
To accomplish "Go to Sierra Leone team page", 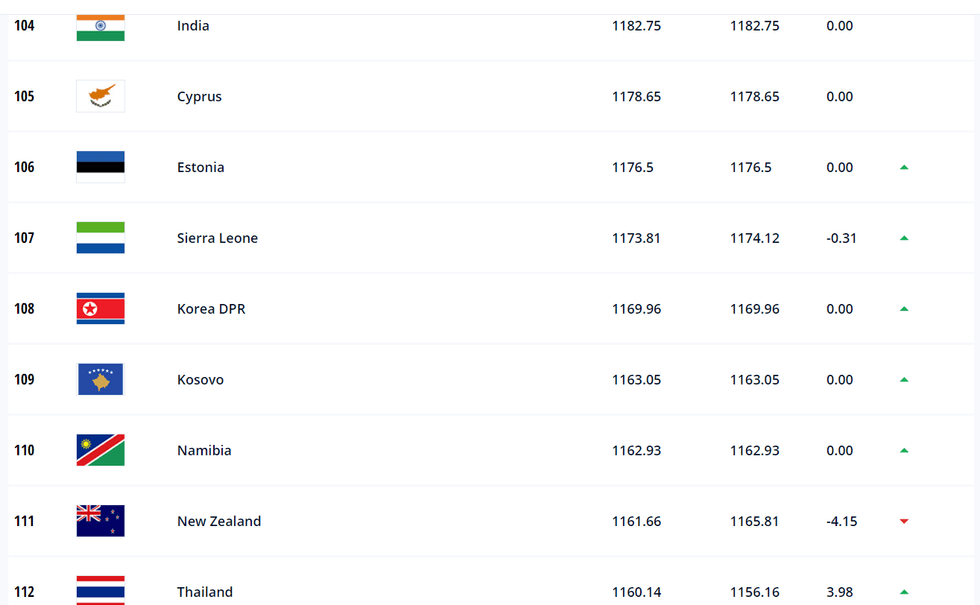I will coord(217,238).
